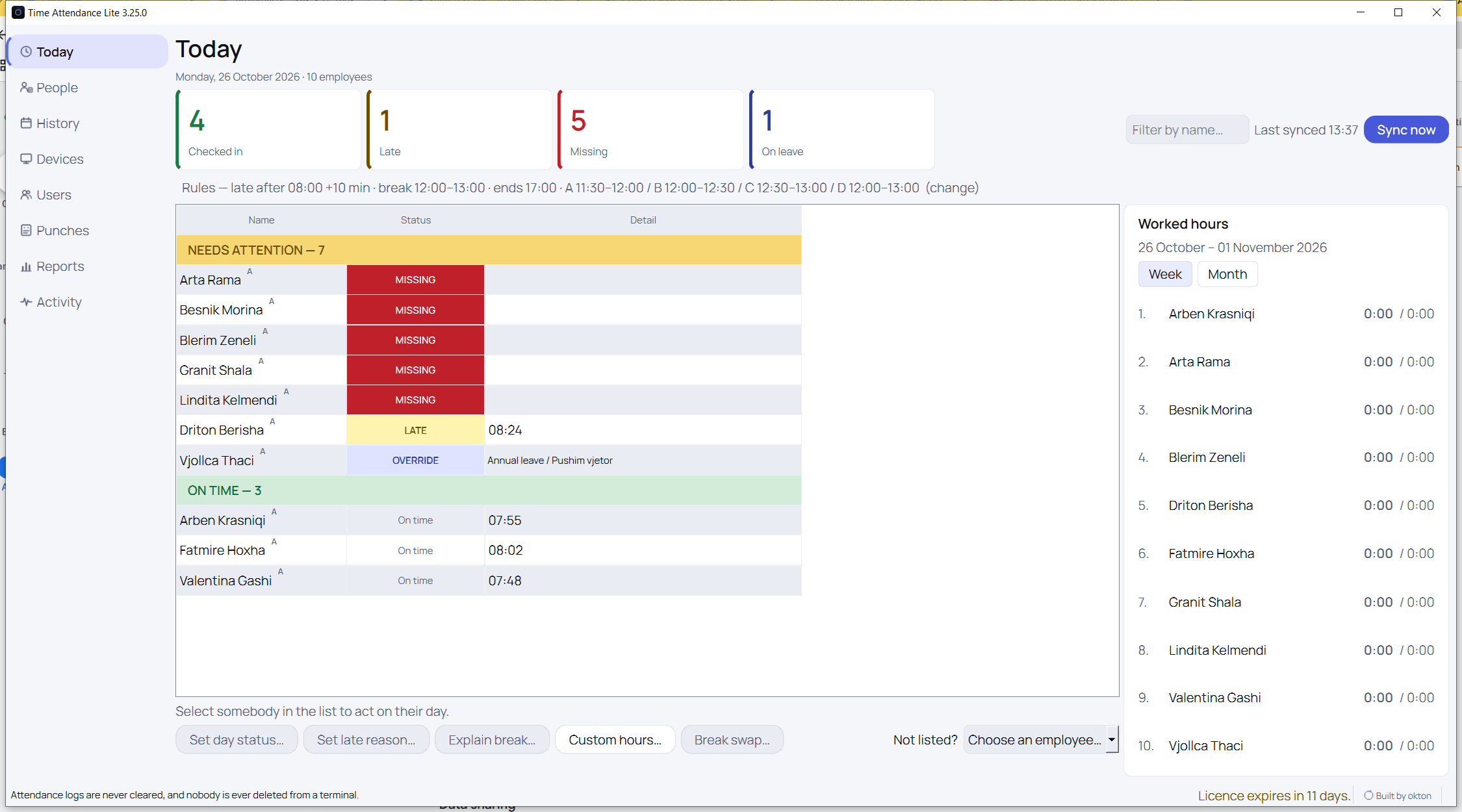Open the Devices page
Viewport: 1462px width, 812px height.
tap(88, 159)
